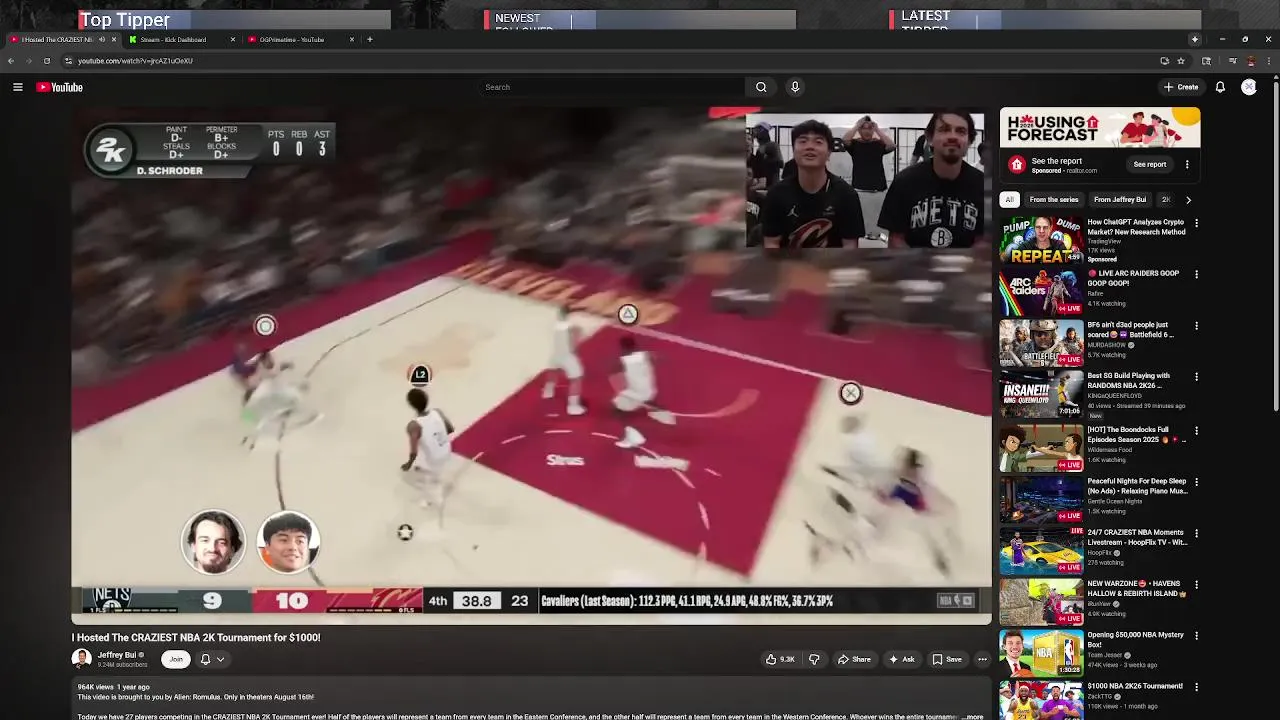
Task: Open Jeffrey Bui channel name link
Action: coord(117,655)
